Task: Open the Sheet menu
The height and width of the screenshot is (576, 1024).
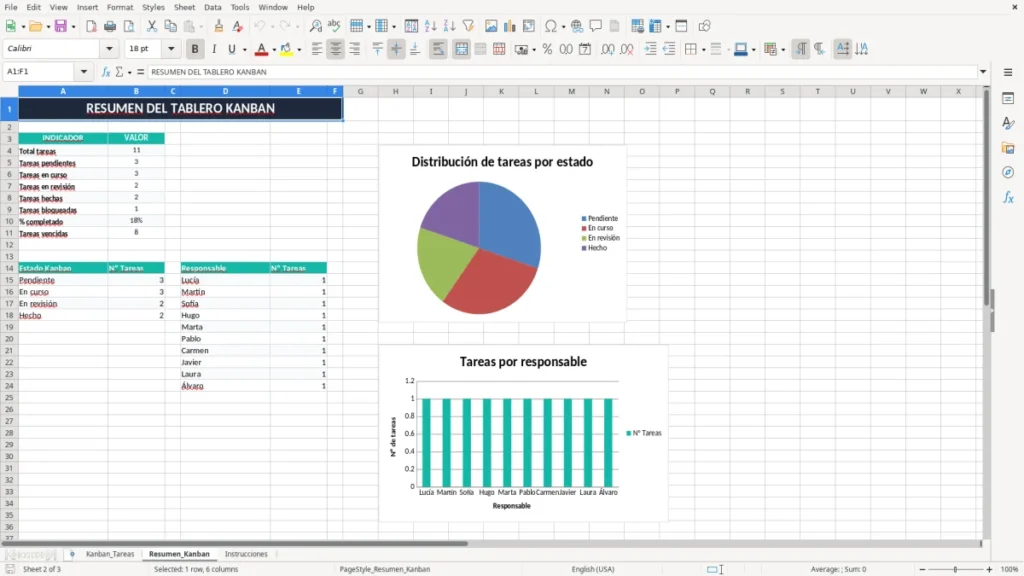Action: pyautogui.click(x=184, y=7)
